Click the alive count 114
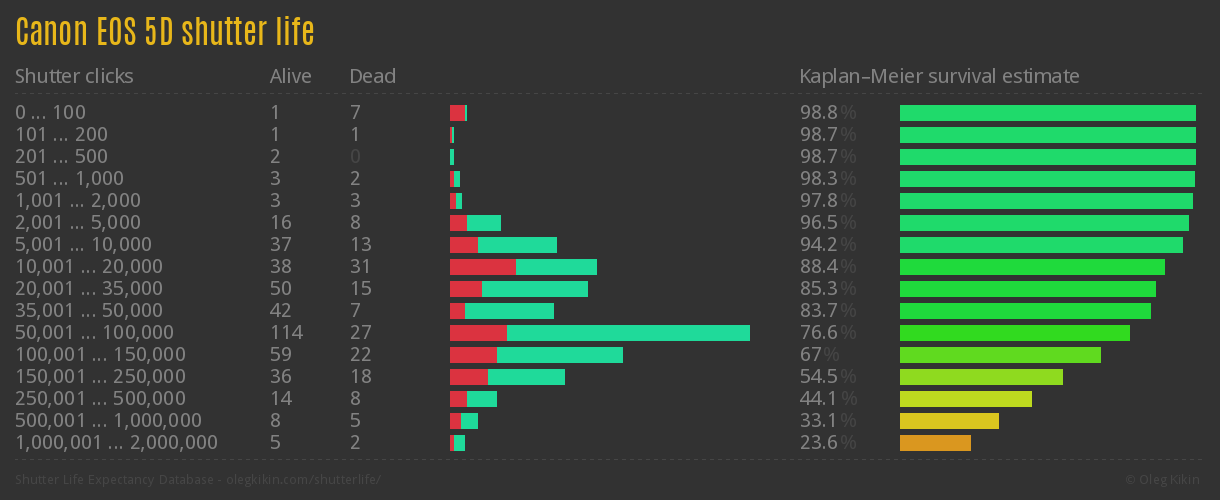Viewport: 1220px width, 500px height. click(286, 333)
